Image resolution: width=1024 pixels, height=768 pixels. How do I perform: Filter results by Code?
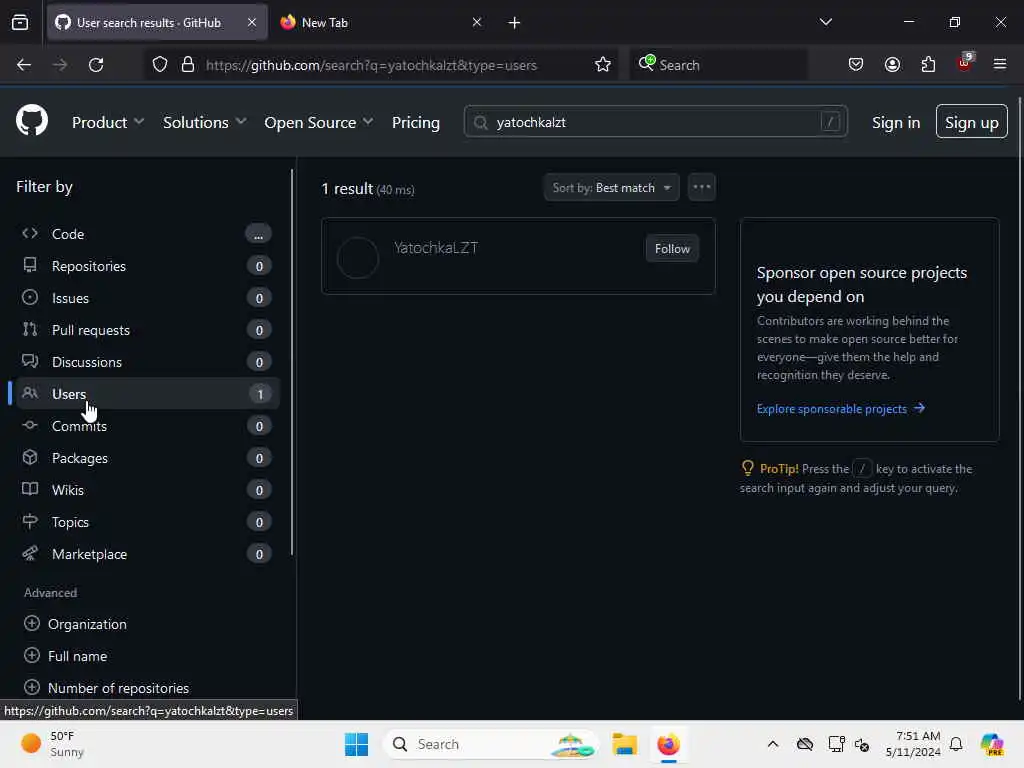[x=148, y=234]
